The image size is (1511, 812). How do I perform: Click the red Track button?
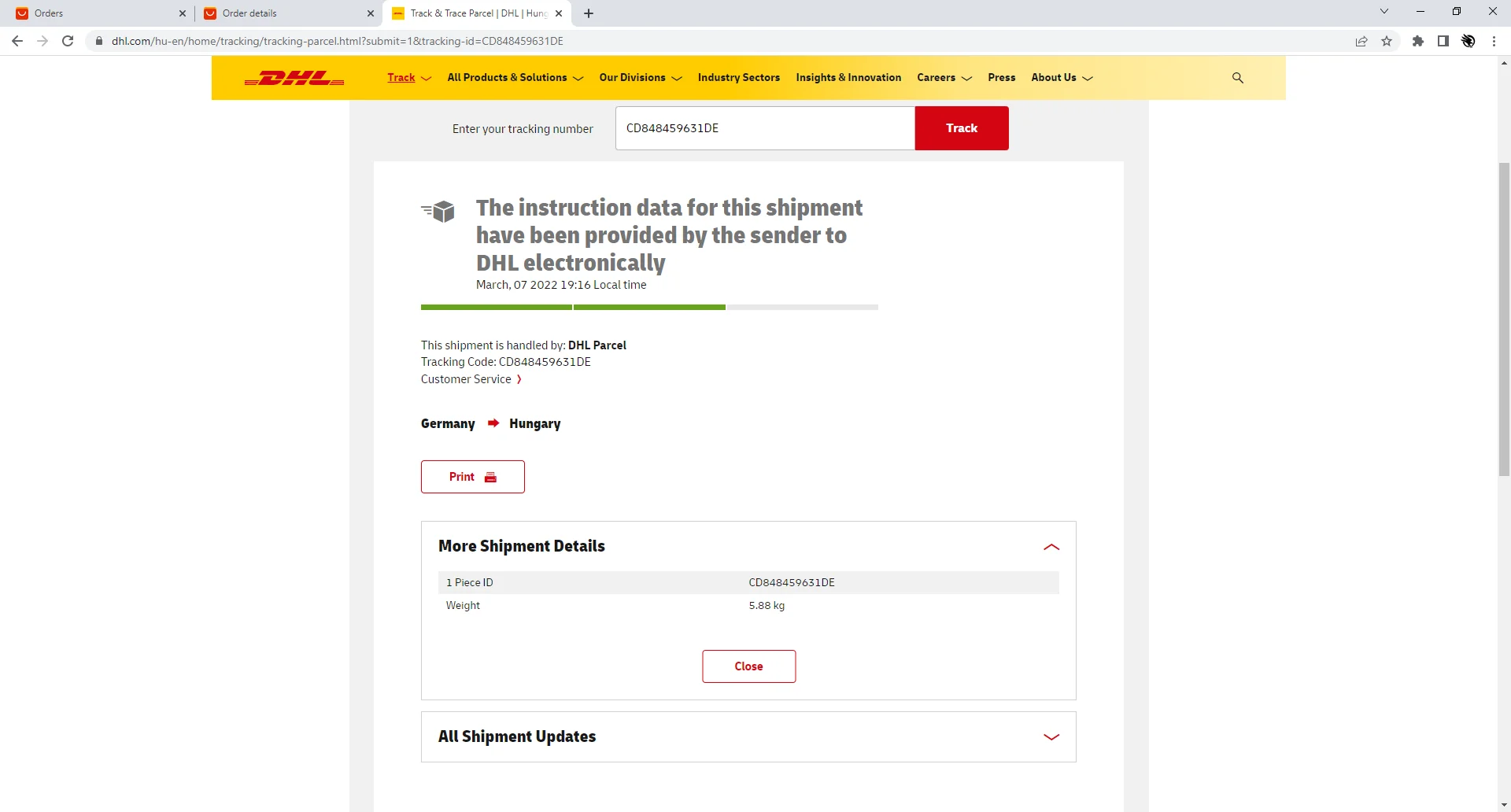click(962, 128)
